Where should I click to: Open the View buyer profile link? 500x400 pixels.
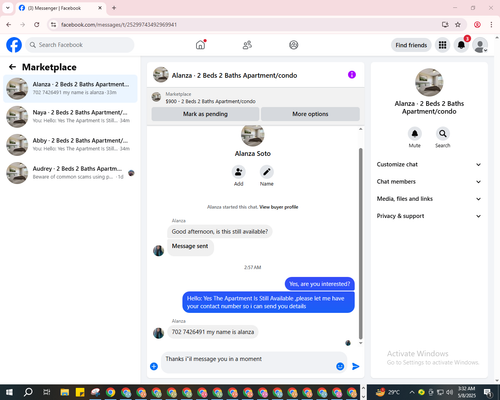(x=279, y=207)
